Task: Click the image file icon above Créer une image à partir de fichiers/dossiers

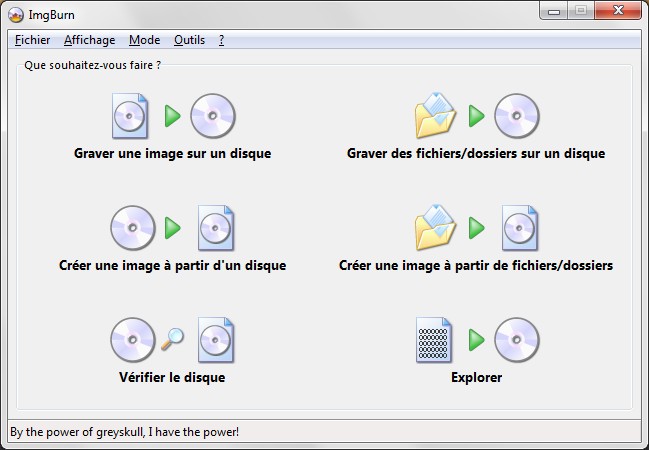Action: coord(520,228)
